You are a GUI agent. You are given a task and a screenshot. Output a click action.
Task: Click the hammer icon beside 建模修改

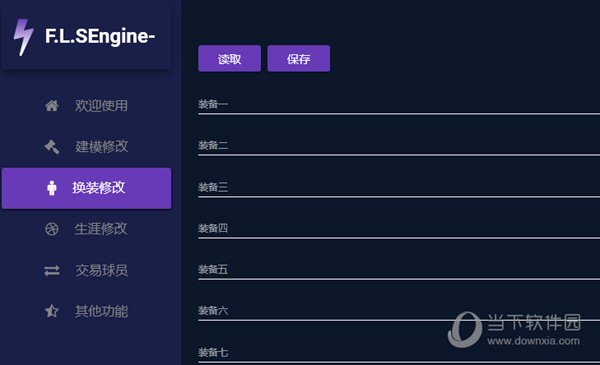tap(52, 147)
